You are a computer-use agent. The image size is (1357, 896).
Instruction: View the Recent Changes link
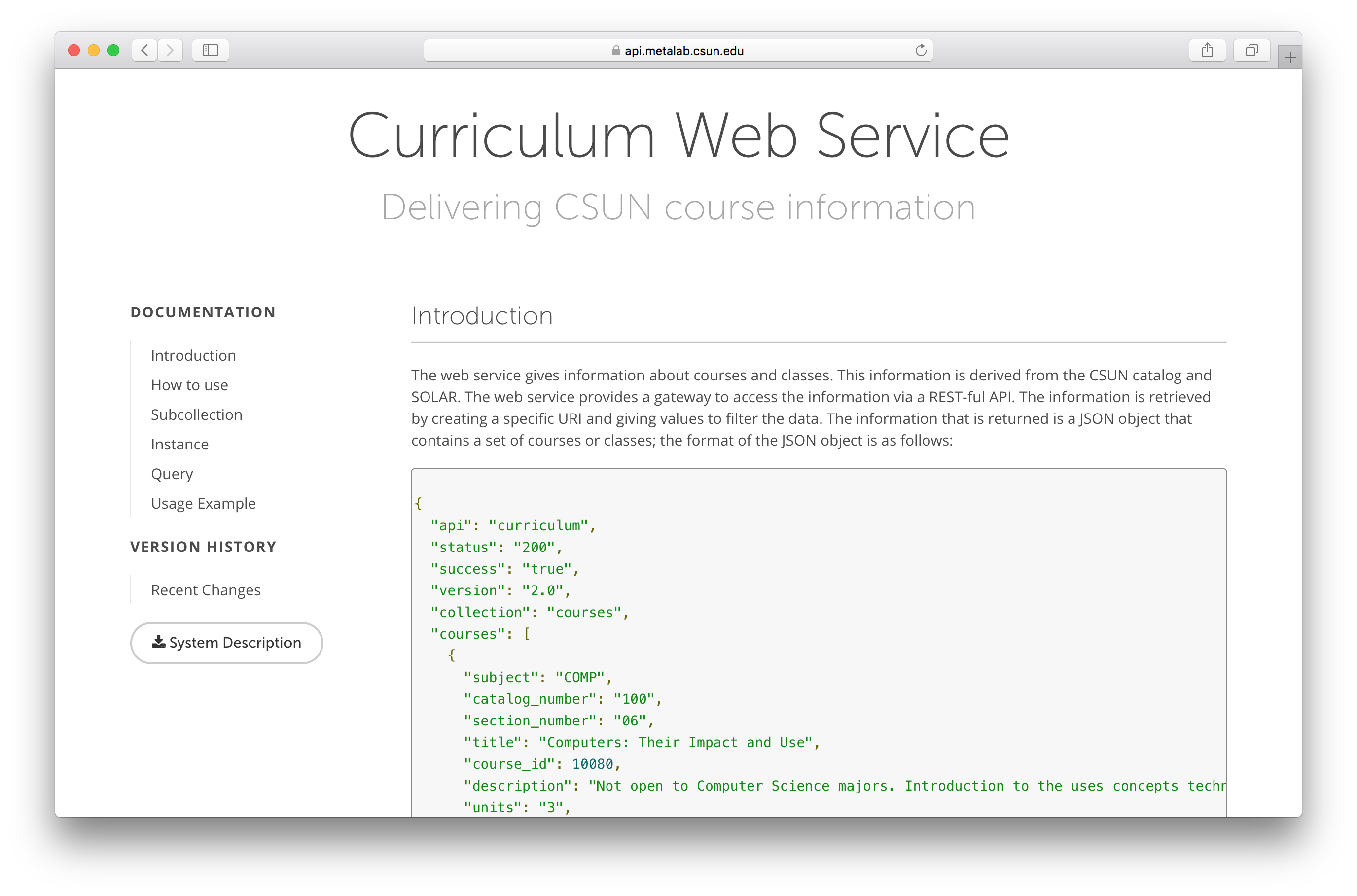(x=206, y=590)
